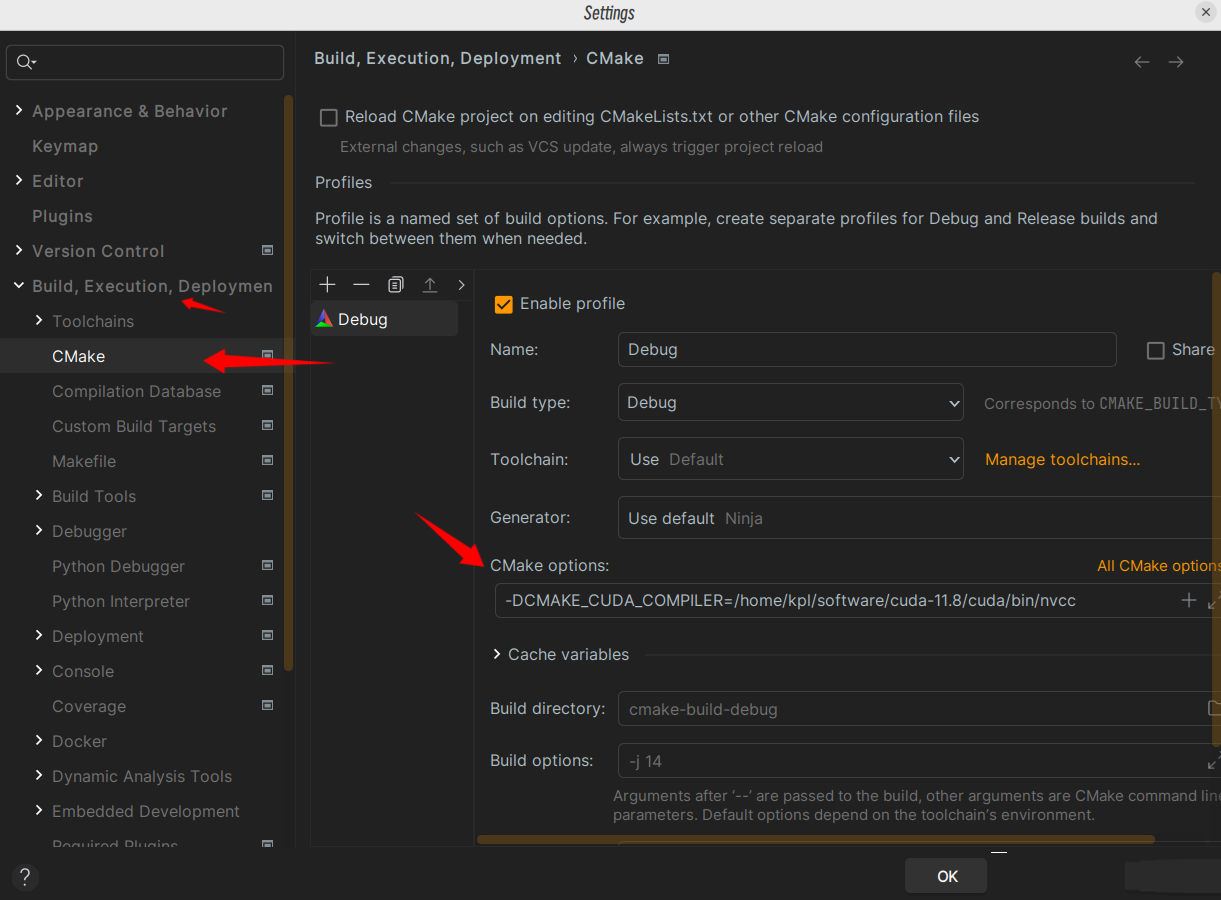Viewport: 1221px width, 900px height.
Task: Open Keymap settings page
Action: pyautogui.click(x=65, y=146)
